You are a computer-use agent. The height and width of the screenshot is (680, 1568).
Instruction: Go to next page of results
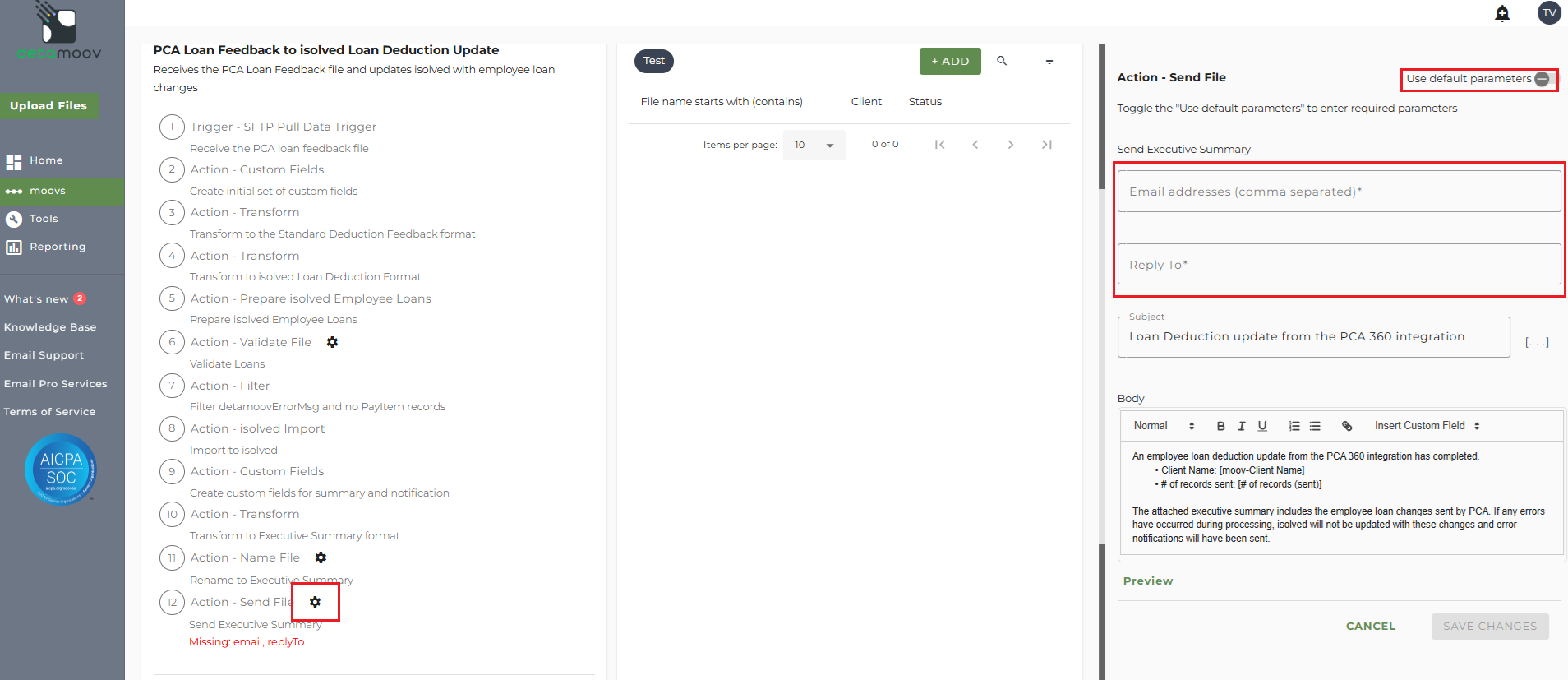click(1011, 145)
